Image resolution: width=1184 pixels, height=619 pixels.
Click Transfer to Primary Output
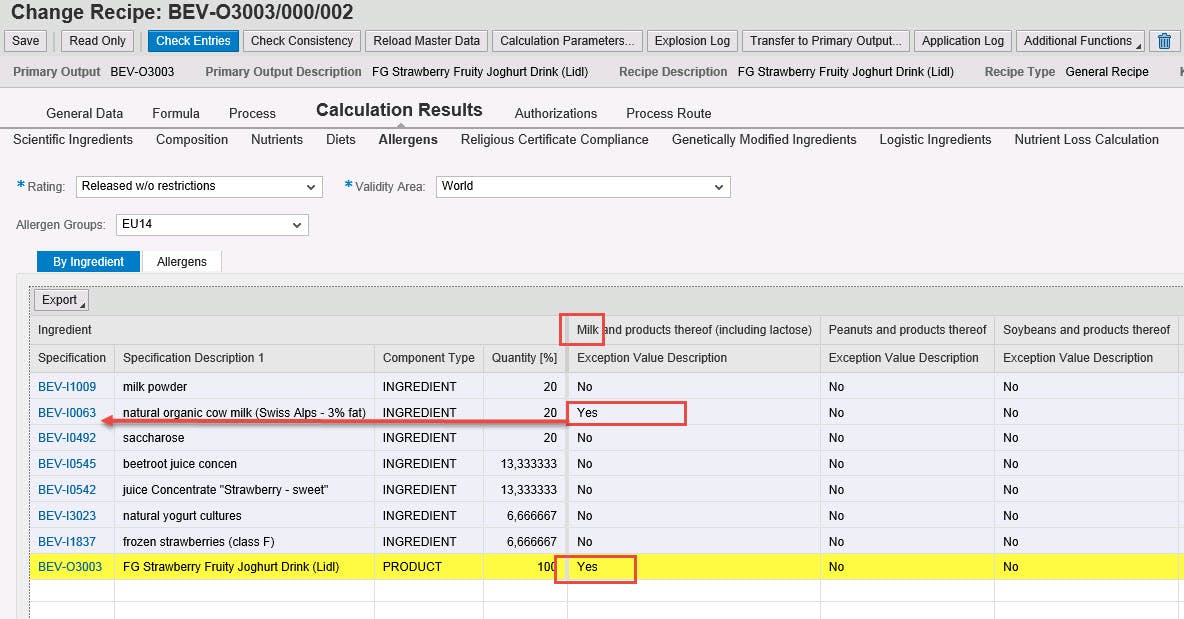tap(826, 41)
